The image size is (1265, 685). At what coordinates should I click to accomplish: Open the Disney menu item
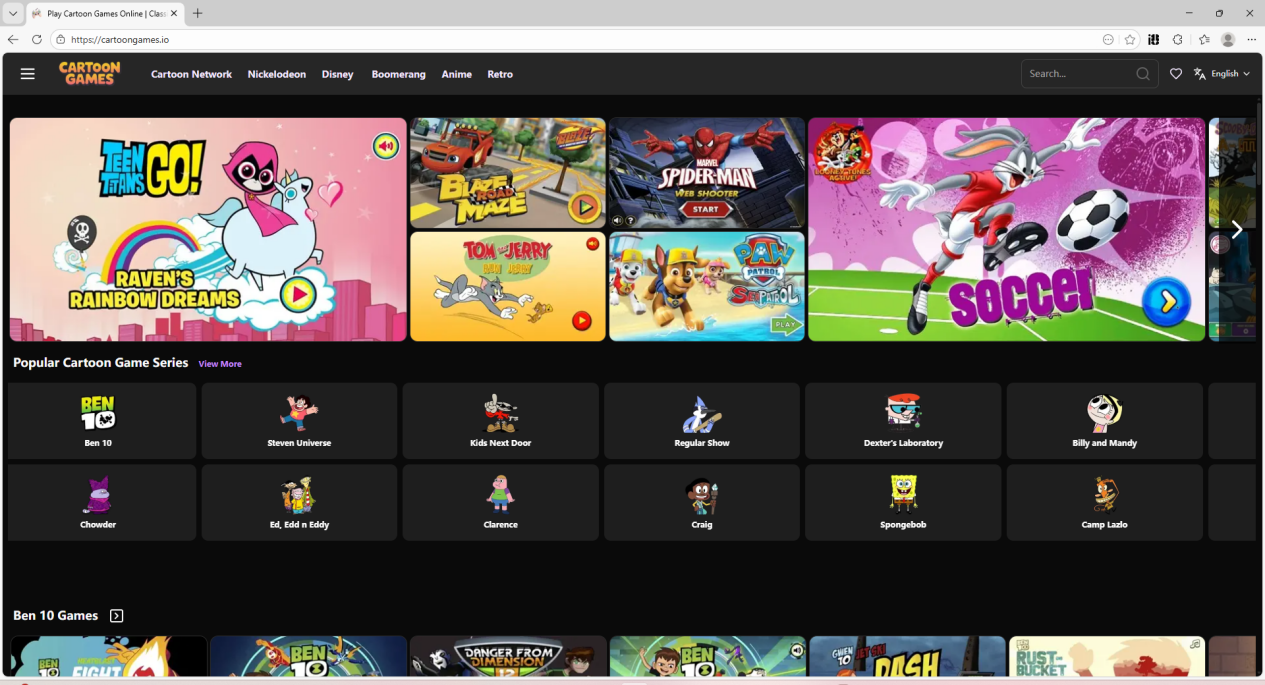(338, 74)
